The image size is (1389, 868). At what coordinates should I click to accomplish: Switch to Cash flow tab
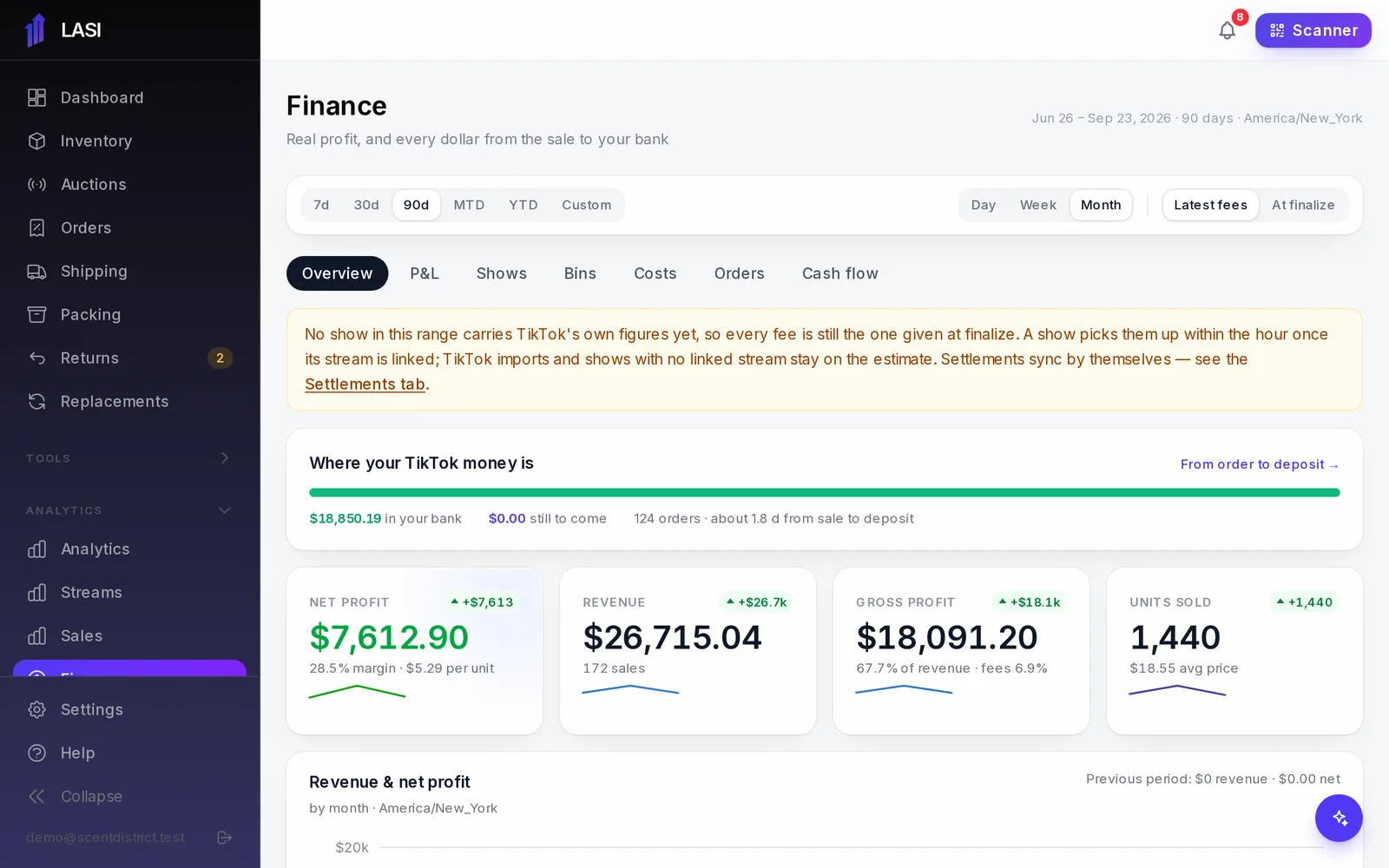(x=840, y=273)
